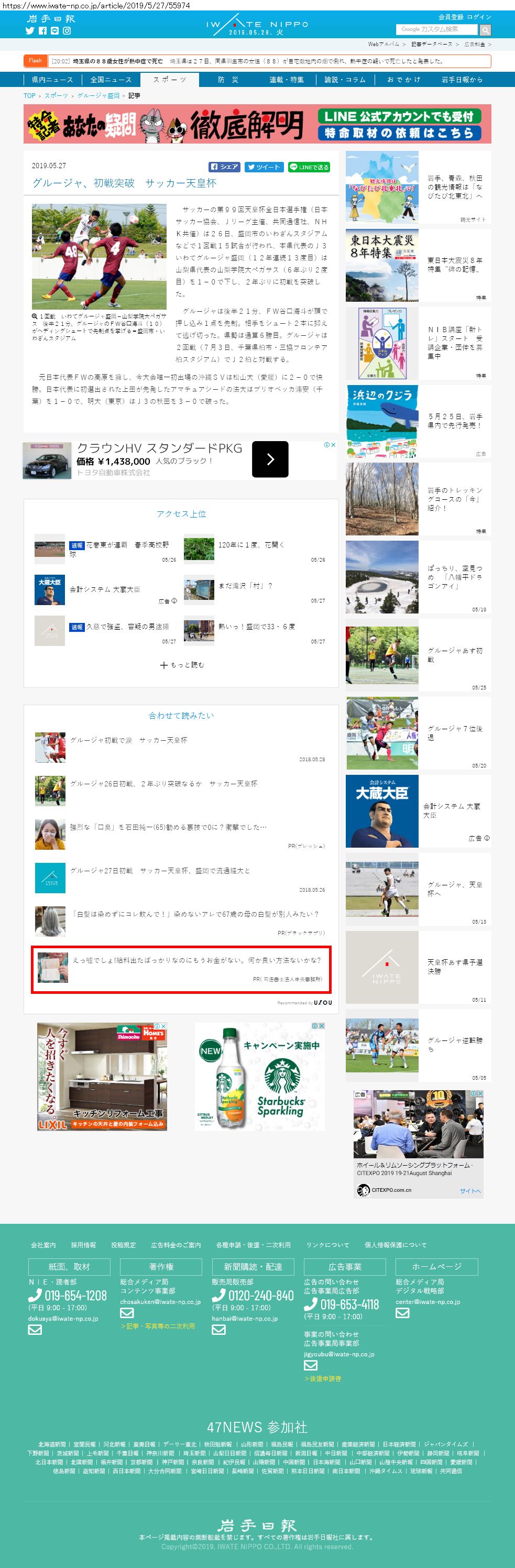This screenshot has height=1568, width=515.
Task: Focus the Google custom search field
Action: [436, 29]
